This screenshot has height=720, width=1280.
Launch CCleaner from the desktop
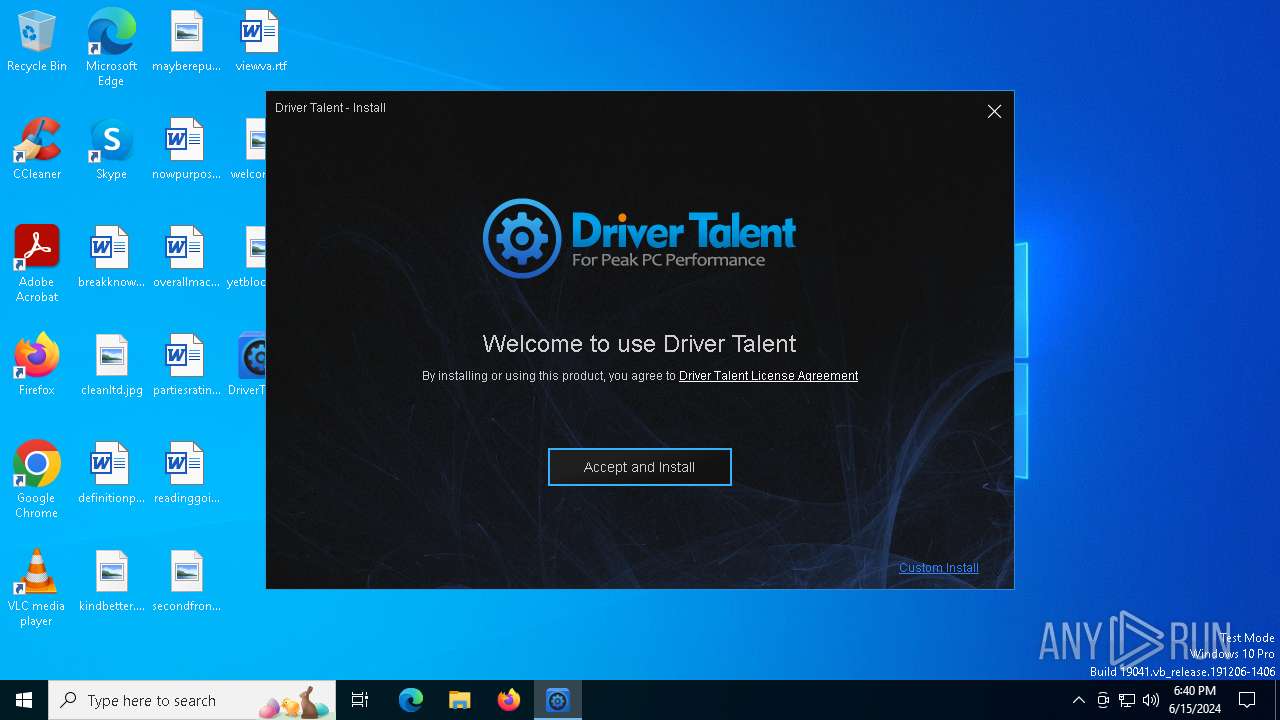point(37,150)
